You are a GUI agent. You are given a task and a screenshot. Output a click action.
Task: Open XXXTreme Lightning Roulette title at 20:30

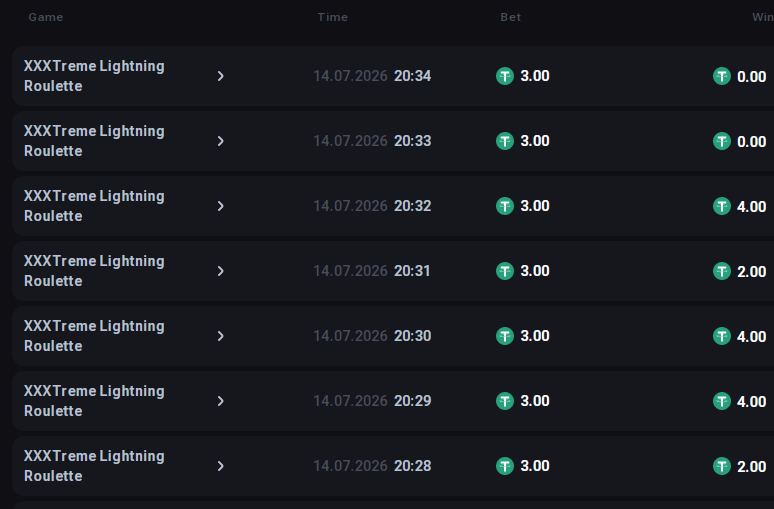94,336
